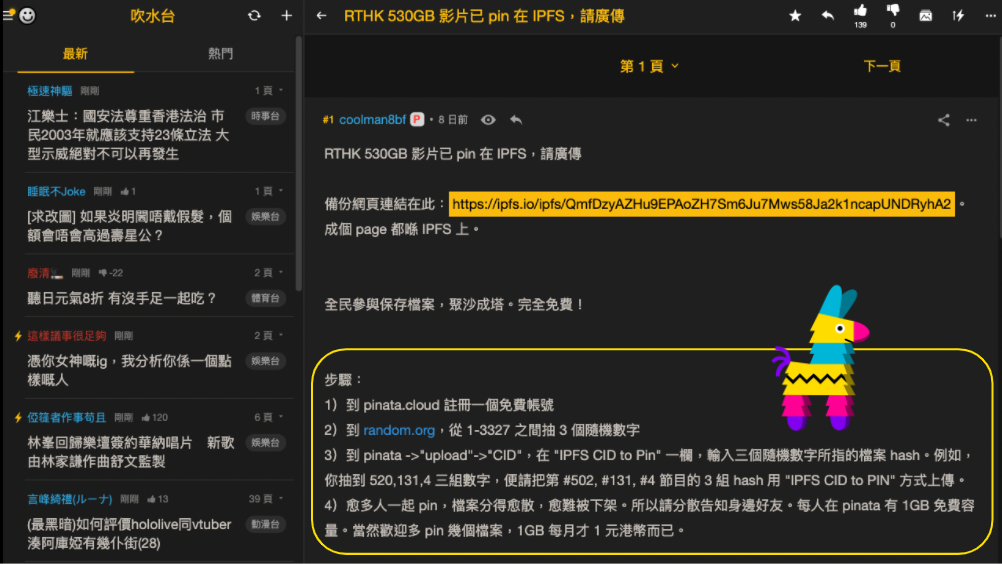This screenshot has height=564, width=1002.
Task: Refresh the 吹水台 thread list
Action: (254, 15)
